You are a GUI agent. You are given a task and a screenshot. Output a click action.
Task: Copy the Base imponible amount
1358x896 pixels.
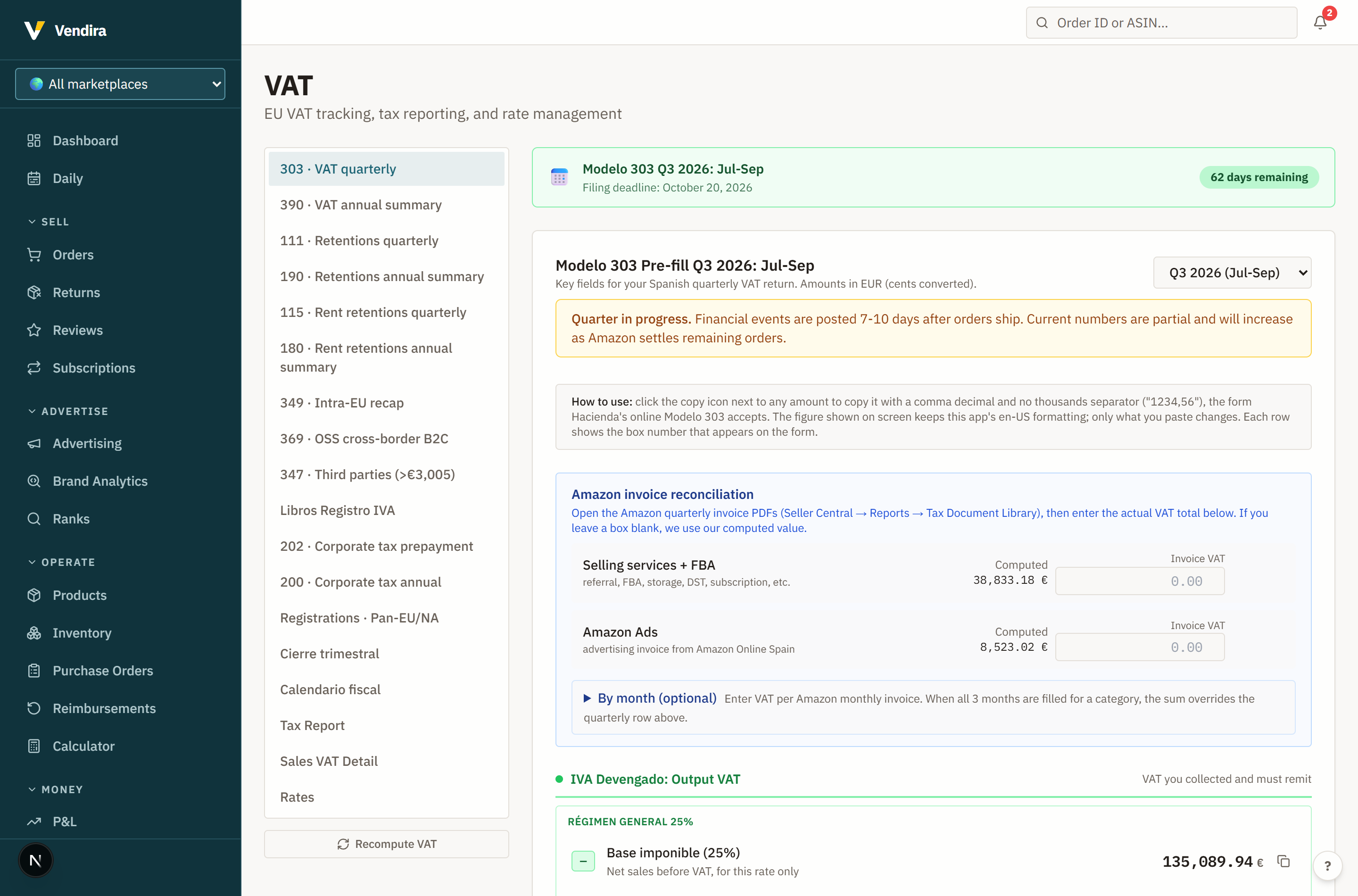[1283, 861]
